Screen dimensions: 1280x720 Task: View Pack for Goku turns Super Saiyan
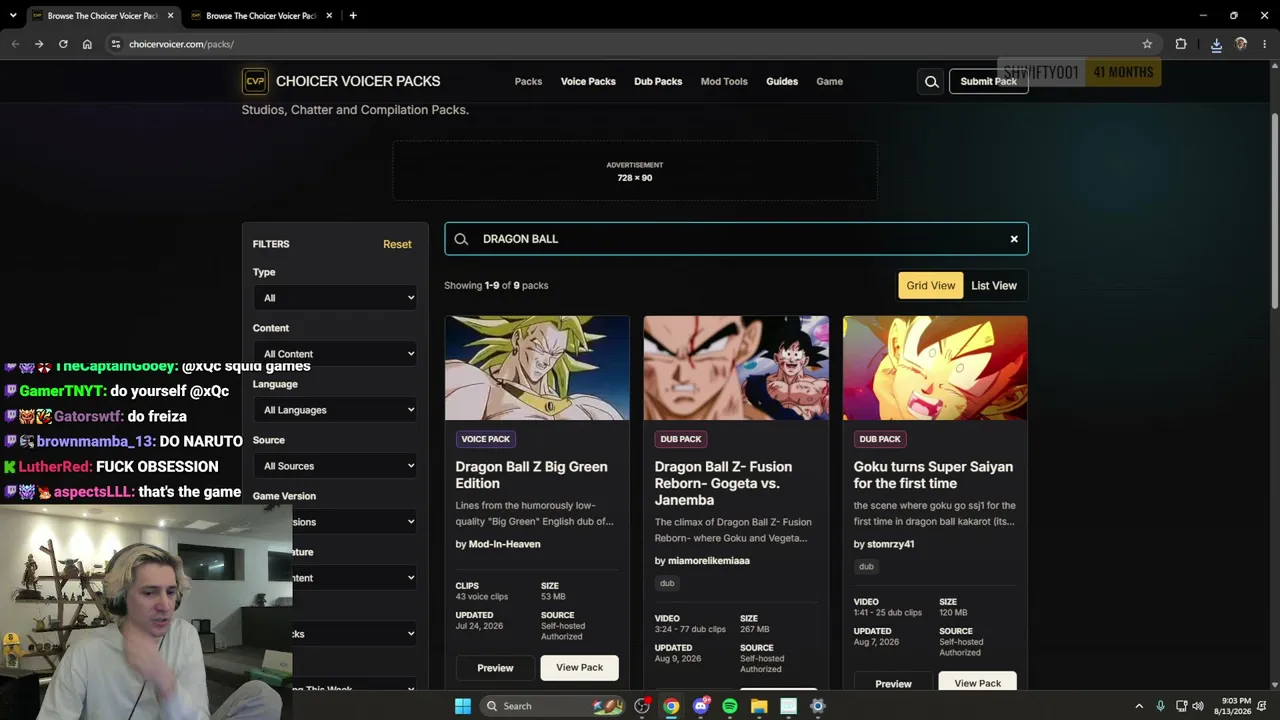pyautogui.click(x=978, y=683)
